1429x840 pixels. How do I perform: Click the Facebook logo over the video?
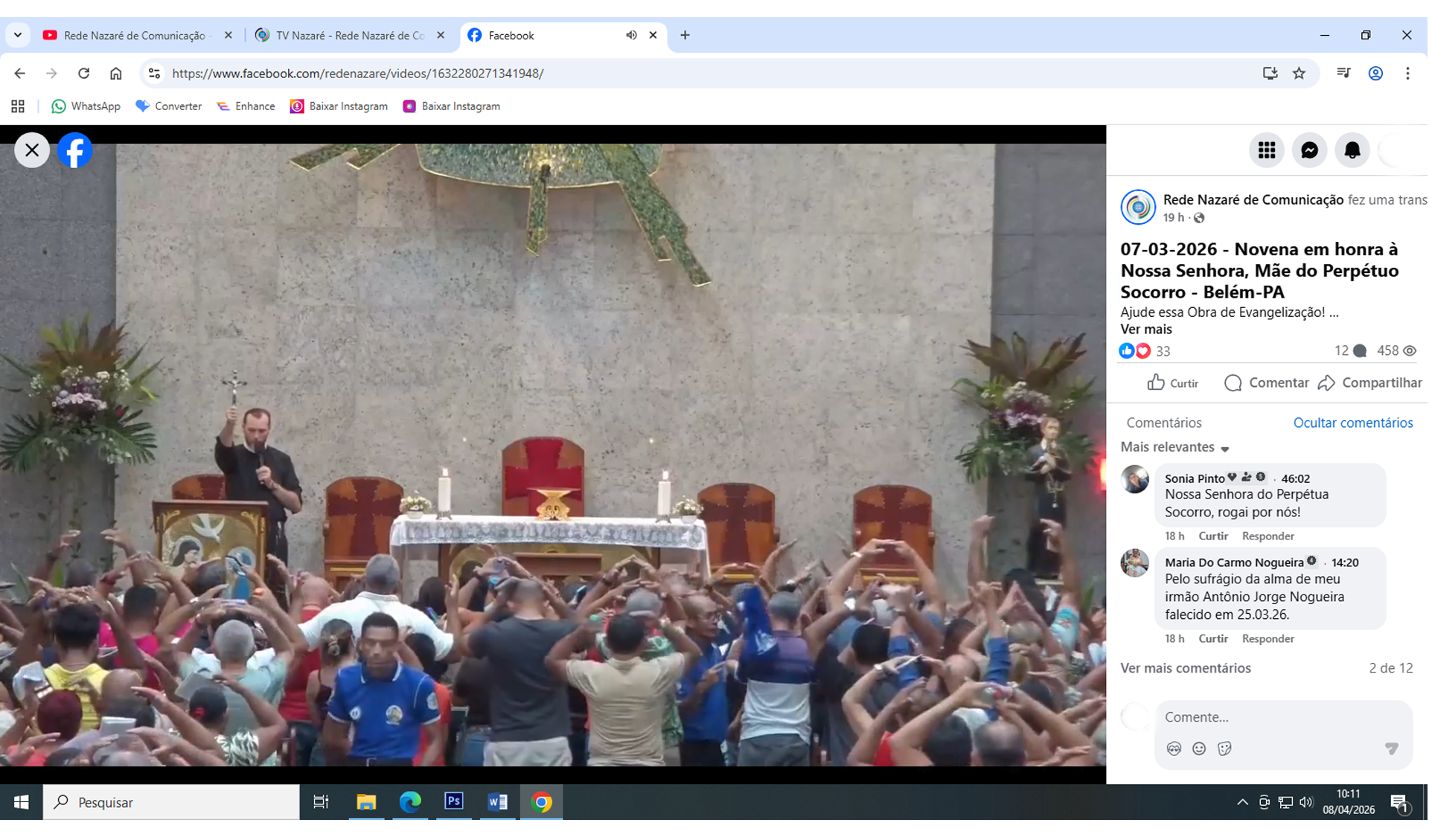click(x=75, y=150)
